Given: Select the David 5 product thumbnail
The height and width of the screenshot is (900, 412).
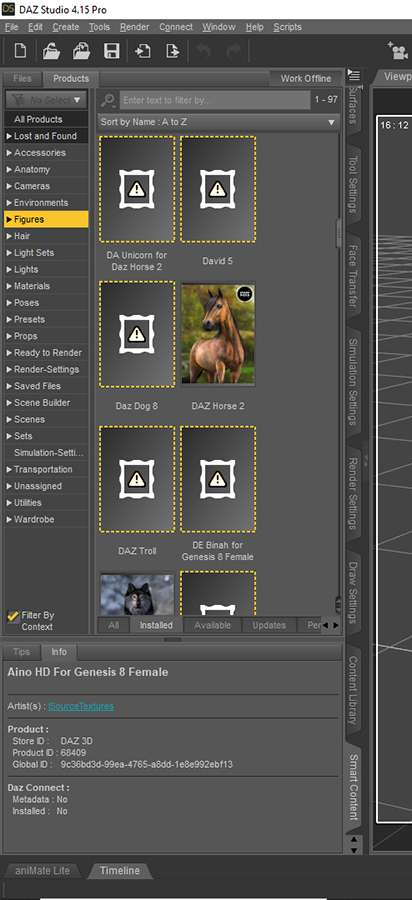Looking at the screenshot, I should point(218,189).
